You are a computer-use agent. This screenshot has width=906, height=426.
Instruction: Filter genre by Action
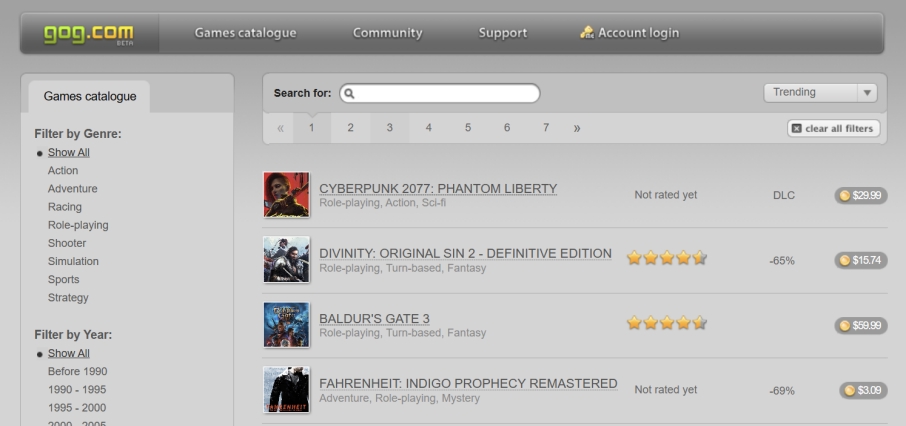coord(63,171)
